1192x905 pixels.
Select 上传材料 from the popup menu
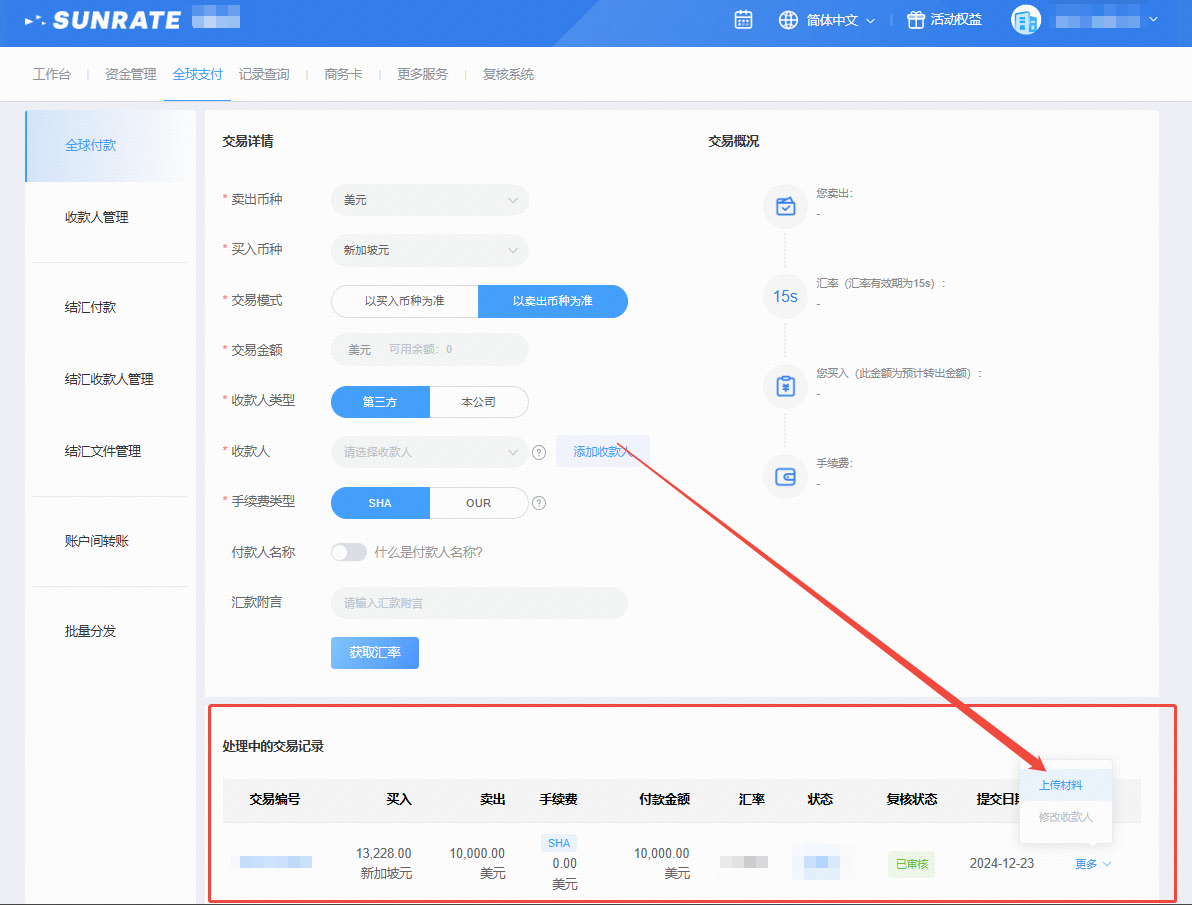tap(1061, 785)
